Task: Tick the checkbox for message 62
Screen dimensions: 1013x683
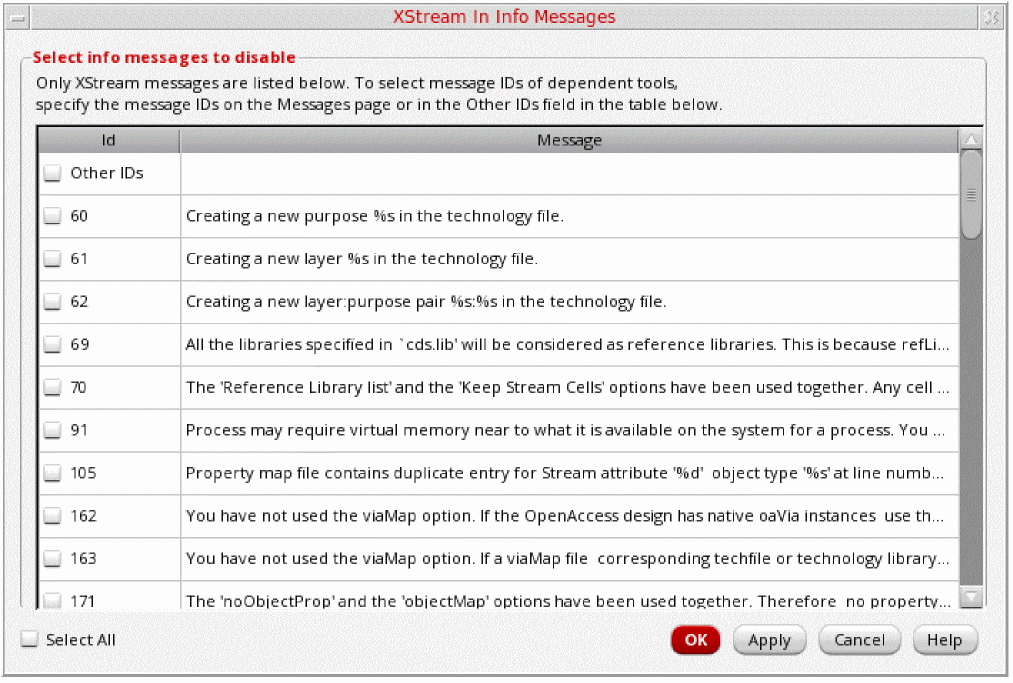Action: [52, 302]
